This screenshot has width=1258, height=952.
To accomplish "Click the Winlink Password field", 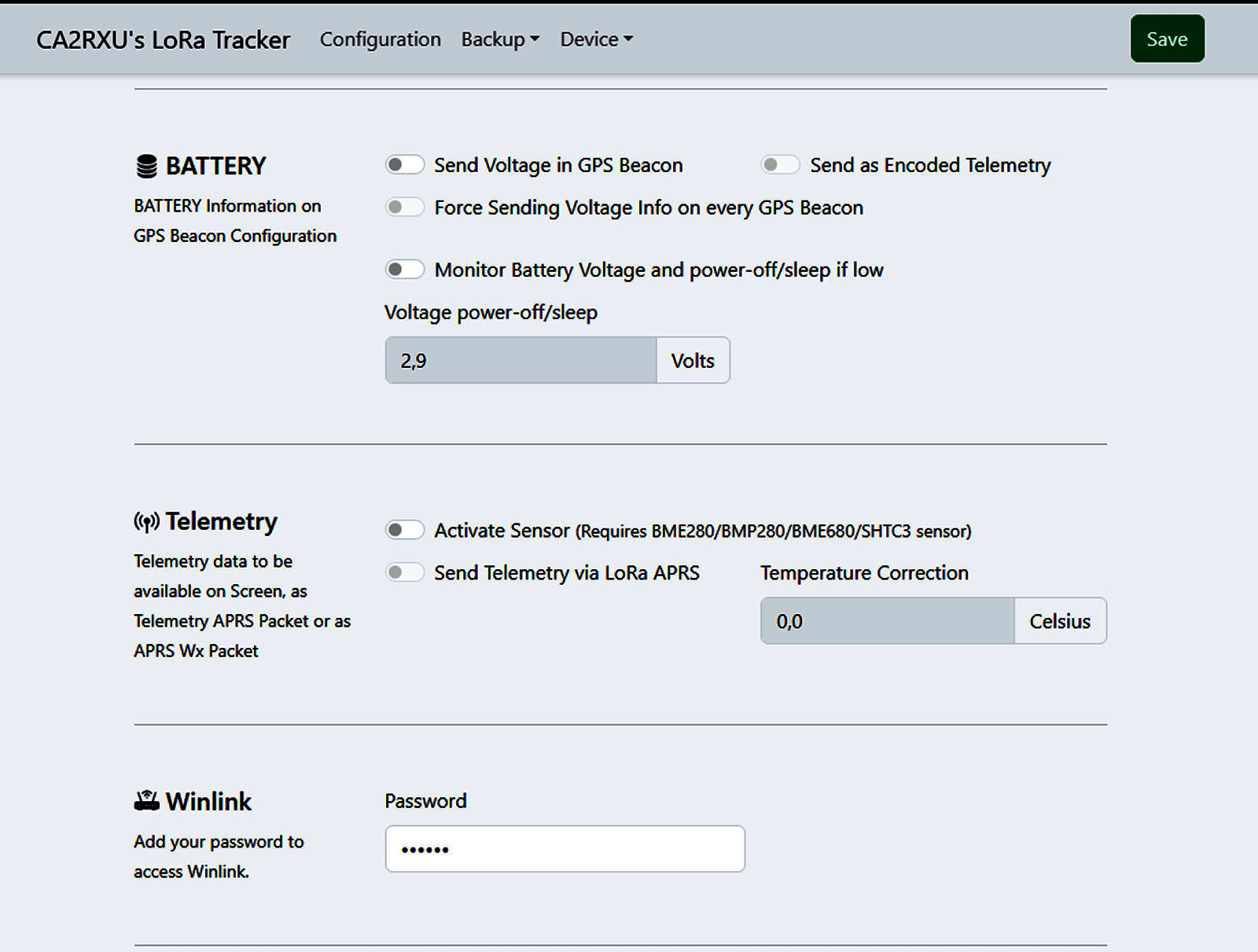I will (x=565, y=849).
